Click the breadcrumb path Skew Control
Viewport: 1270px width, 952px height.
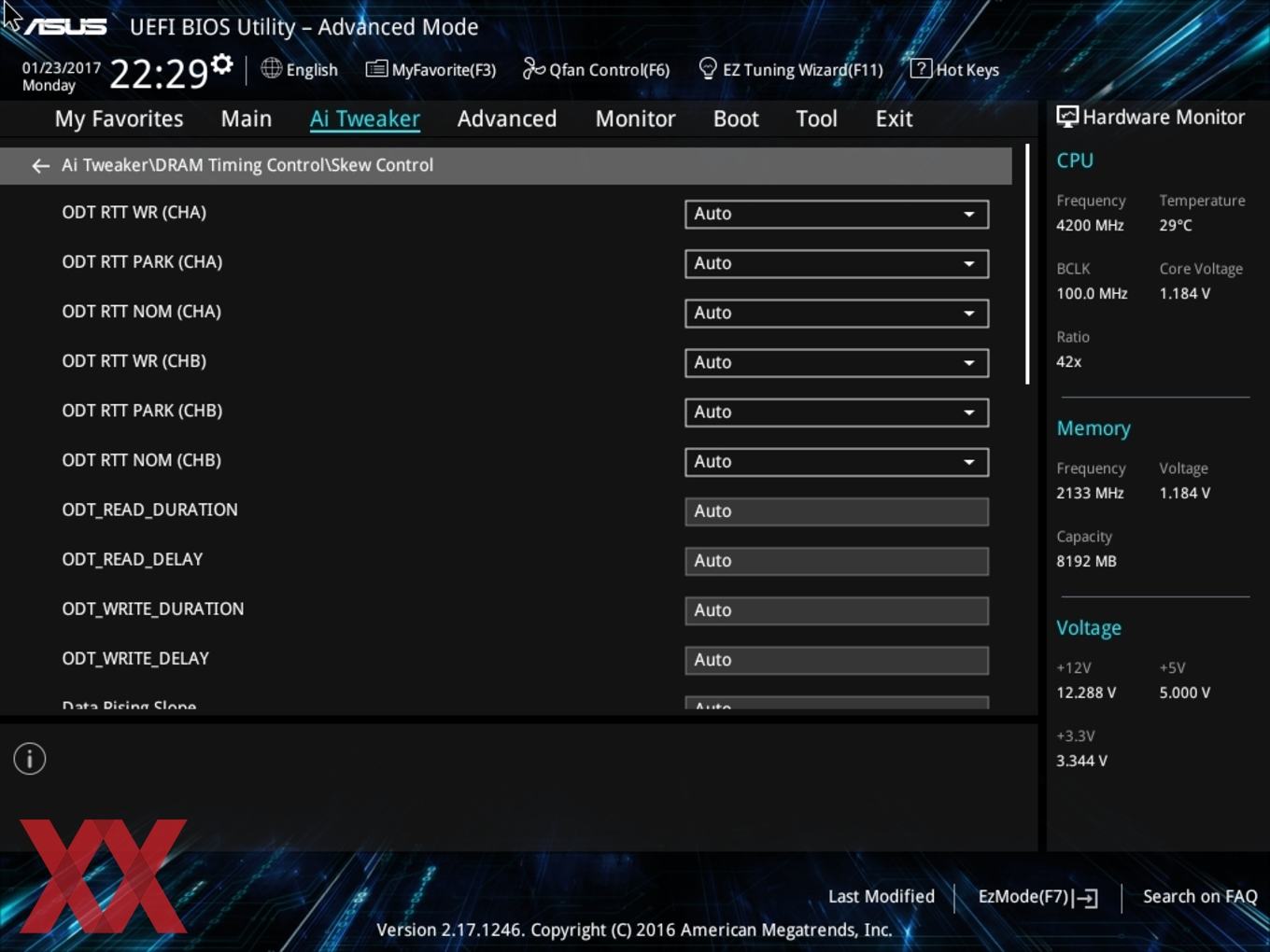point(381,165)
